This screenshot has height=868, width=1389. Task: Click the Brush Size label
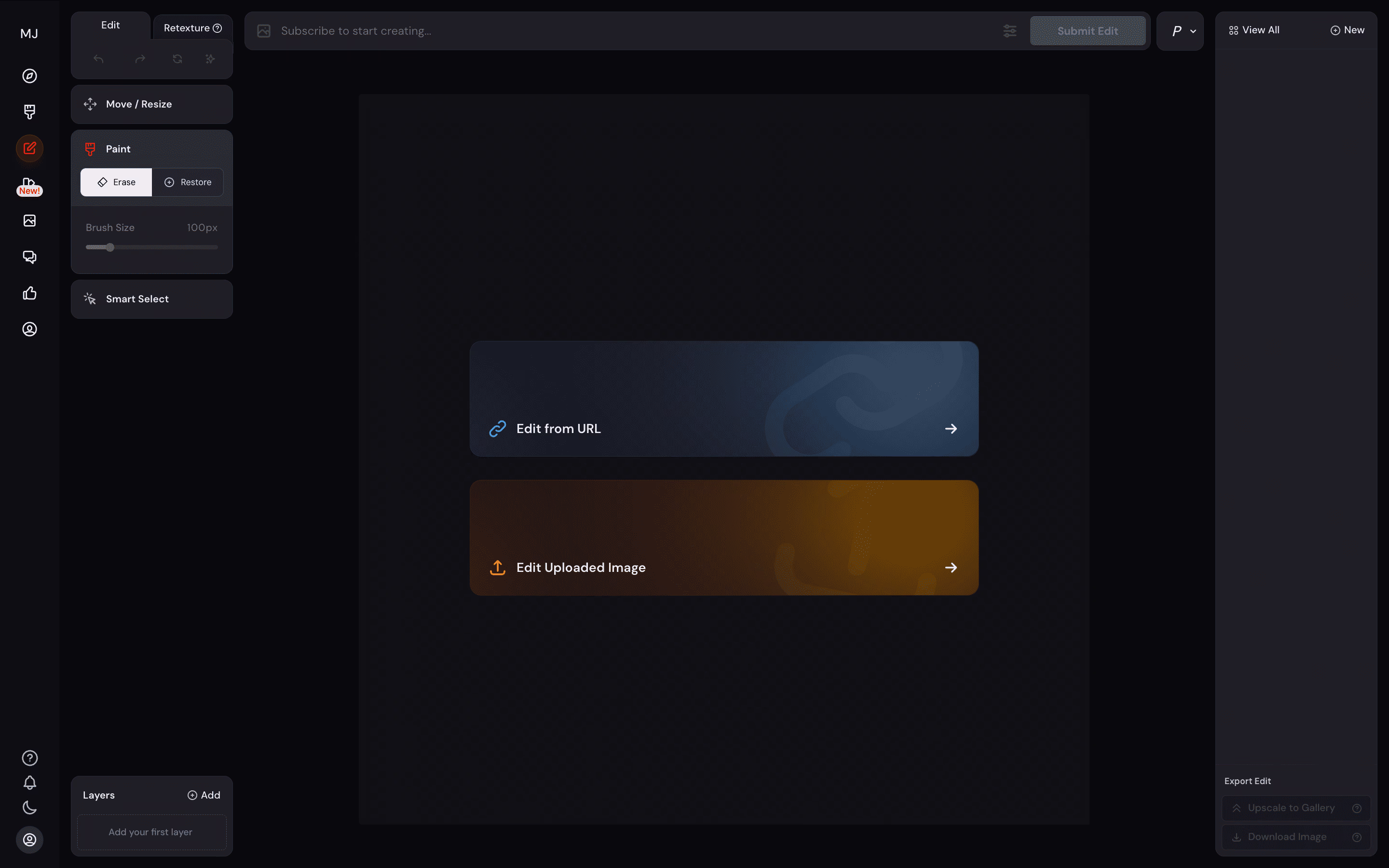[x=110, y=228]
